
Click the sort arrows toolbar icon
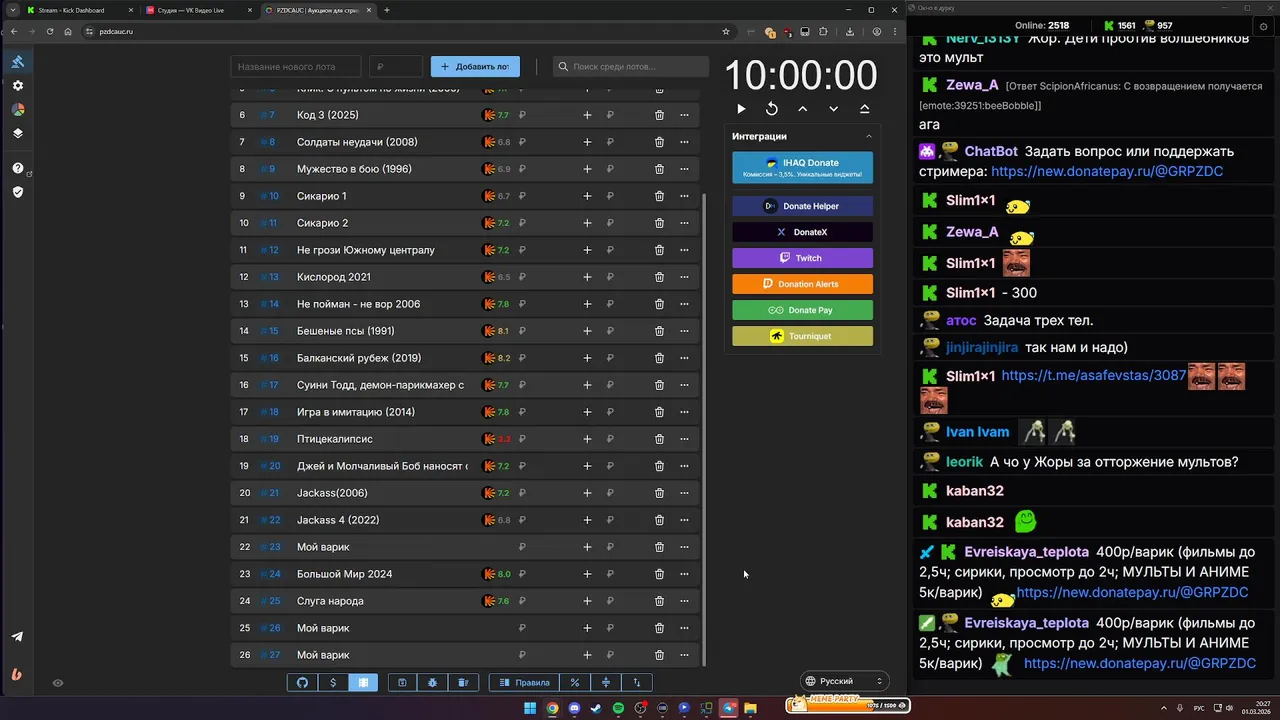[x=637, y=683]
